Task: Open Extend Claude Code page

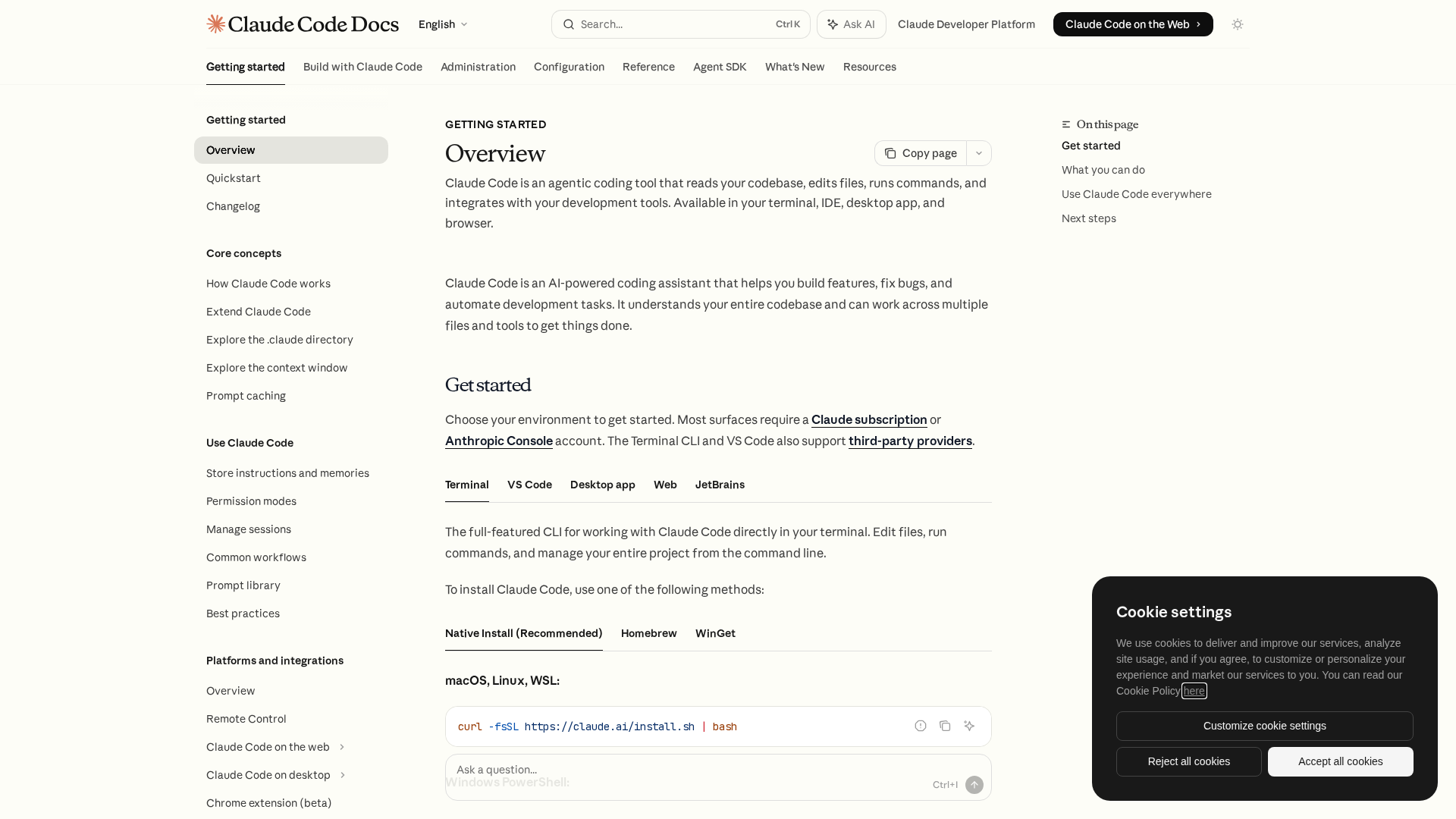Action: (291, 312)
